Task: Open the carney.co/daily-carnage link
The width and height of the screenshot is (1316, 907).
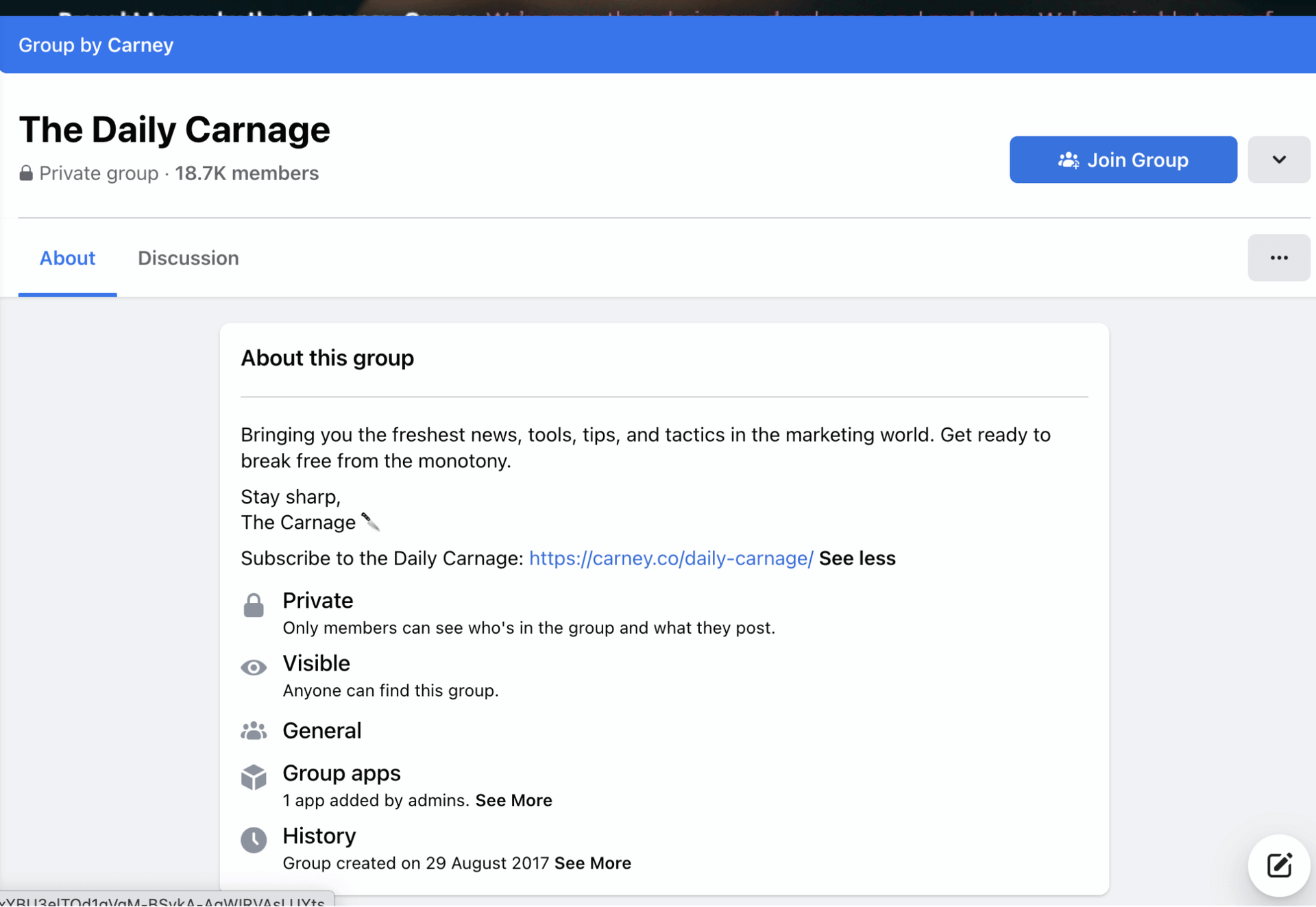Action: click(x=670, y=558)
